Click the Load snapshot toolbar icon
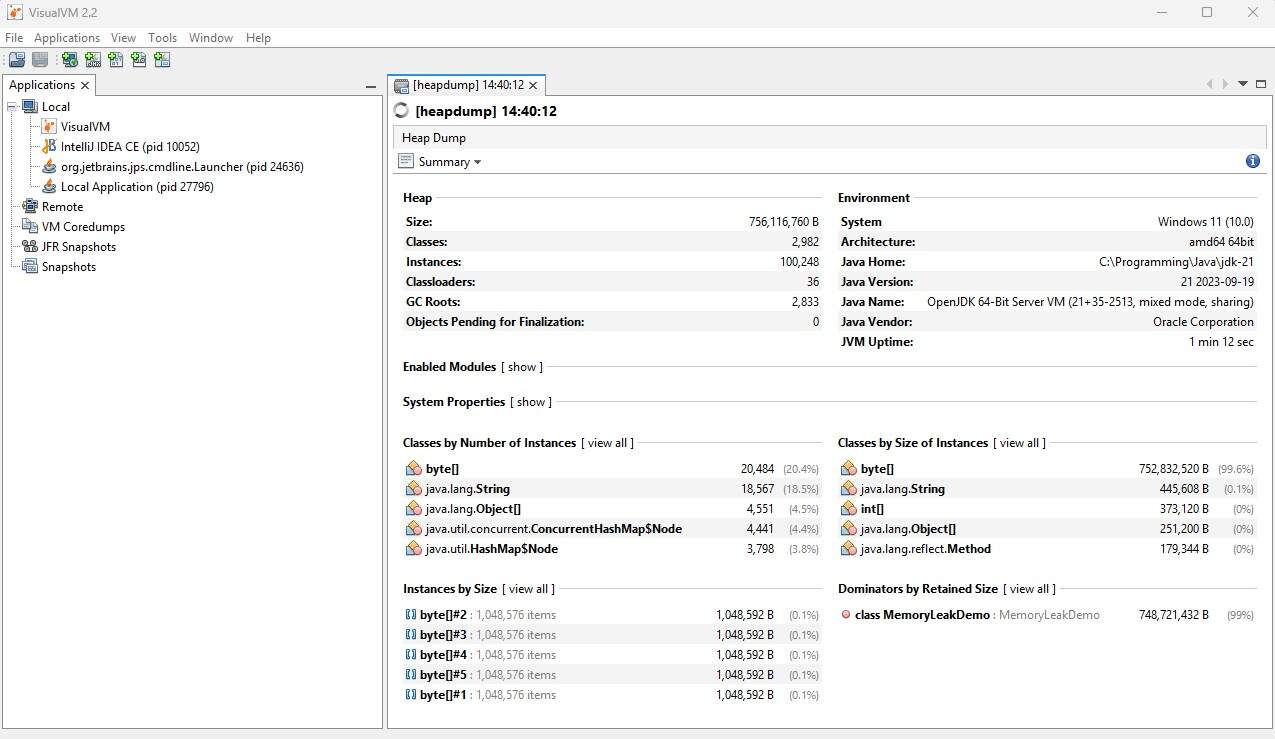 point(17,59)
